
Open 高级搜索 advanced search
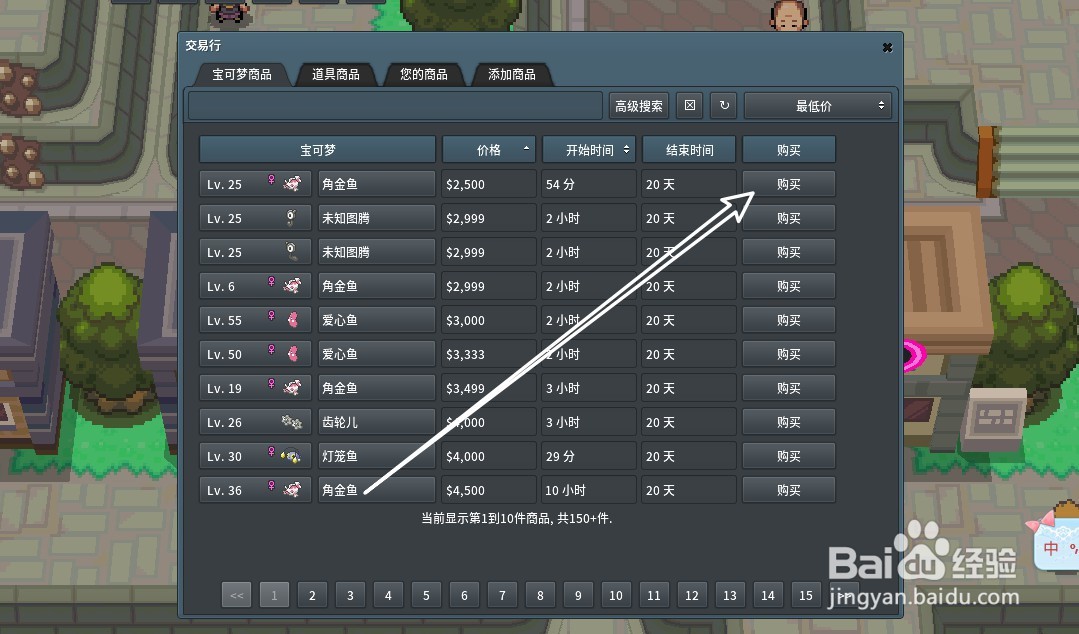point(639,105)
